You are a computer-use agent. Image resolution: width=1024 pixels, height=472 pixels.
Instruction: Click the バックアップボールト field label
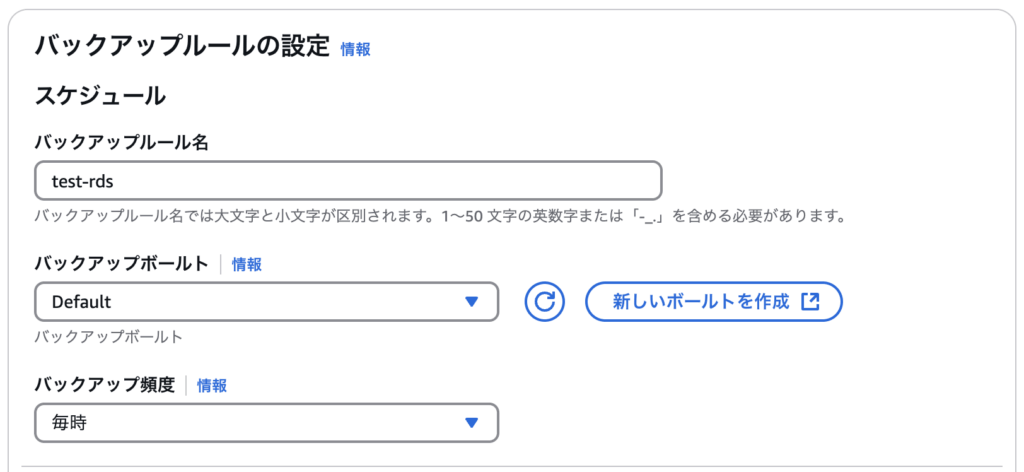click(121, 264)
